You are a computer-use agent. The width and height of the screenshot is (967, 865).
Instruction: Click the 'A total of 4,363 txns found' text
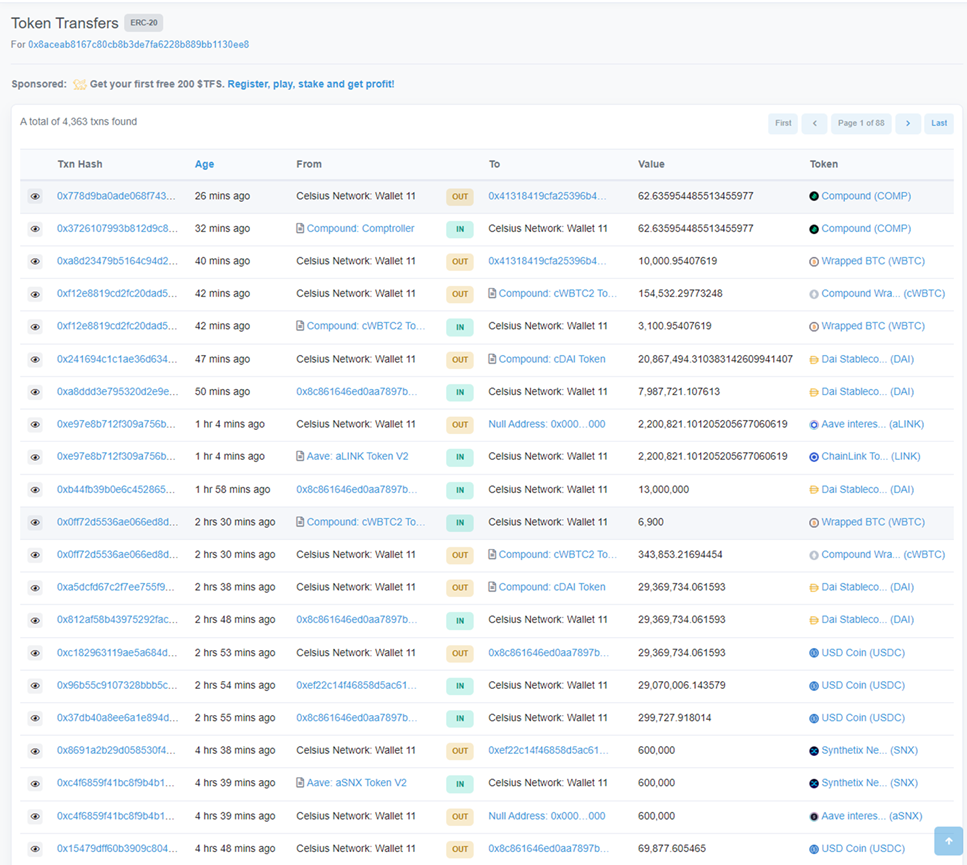click(x=78, y=121)
